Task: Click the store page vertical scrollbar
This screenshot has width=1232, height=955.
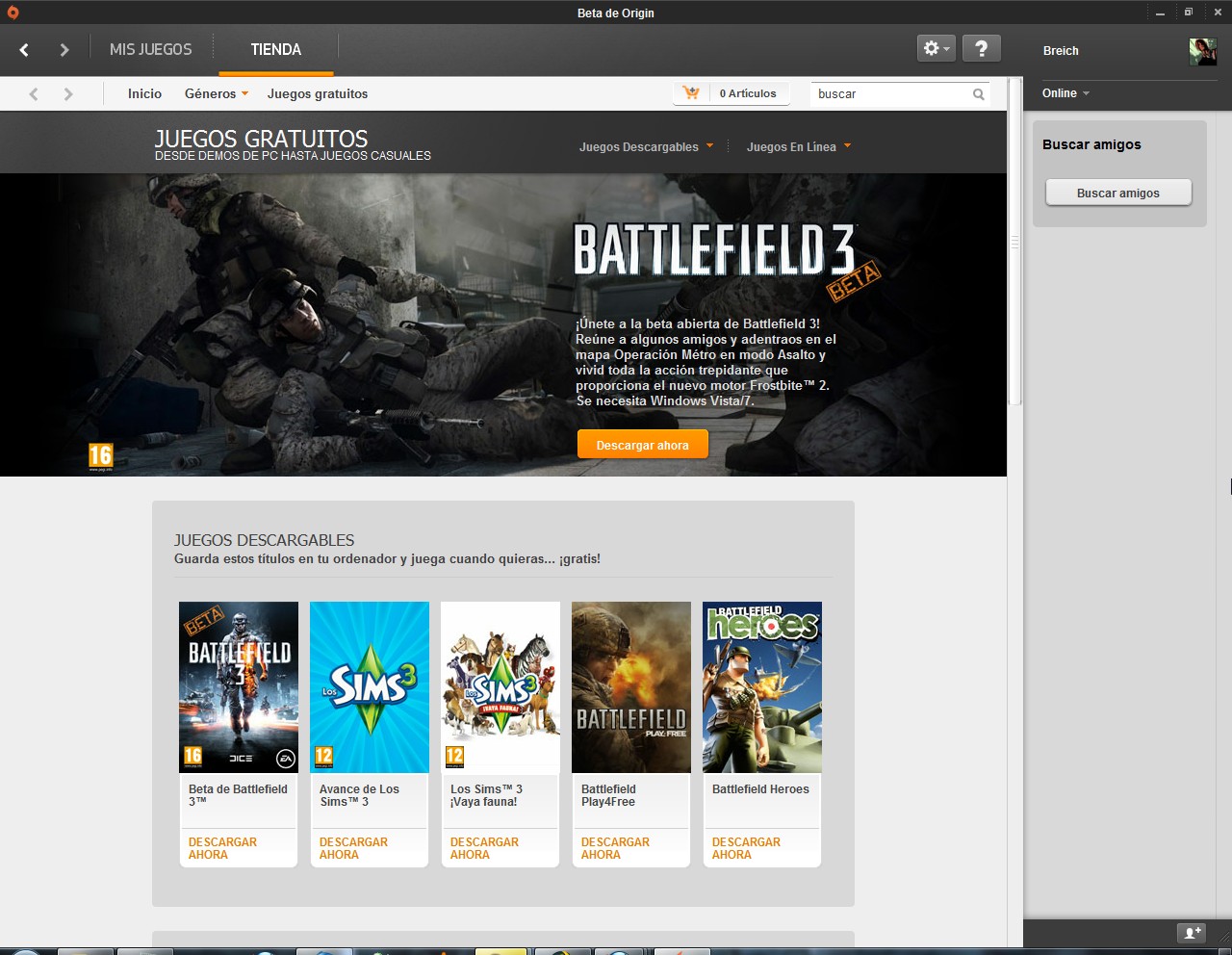Action: click(1014, 241)
